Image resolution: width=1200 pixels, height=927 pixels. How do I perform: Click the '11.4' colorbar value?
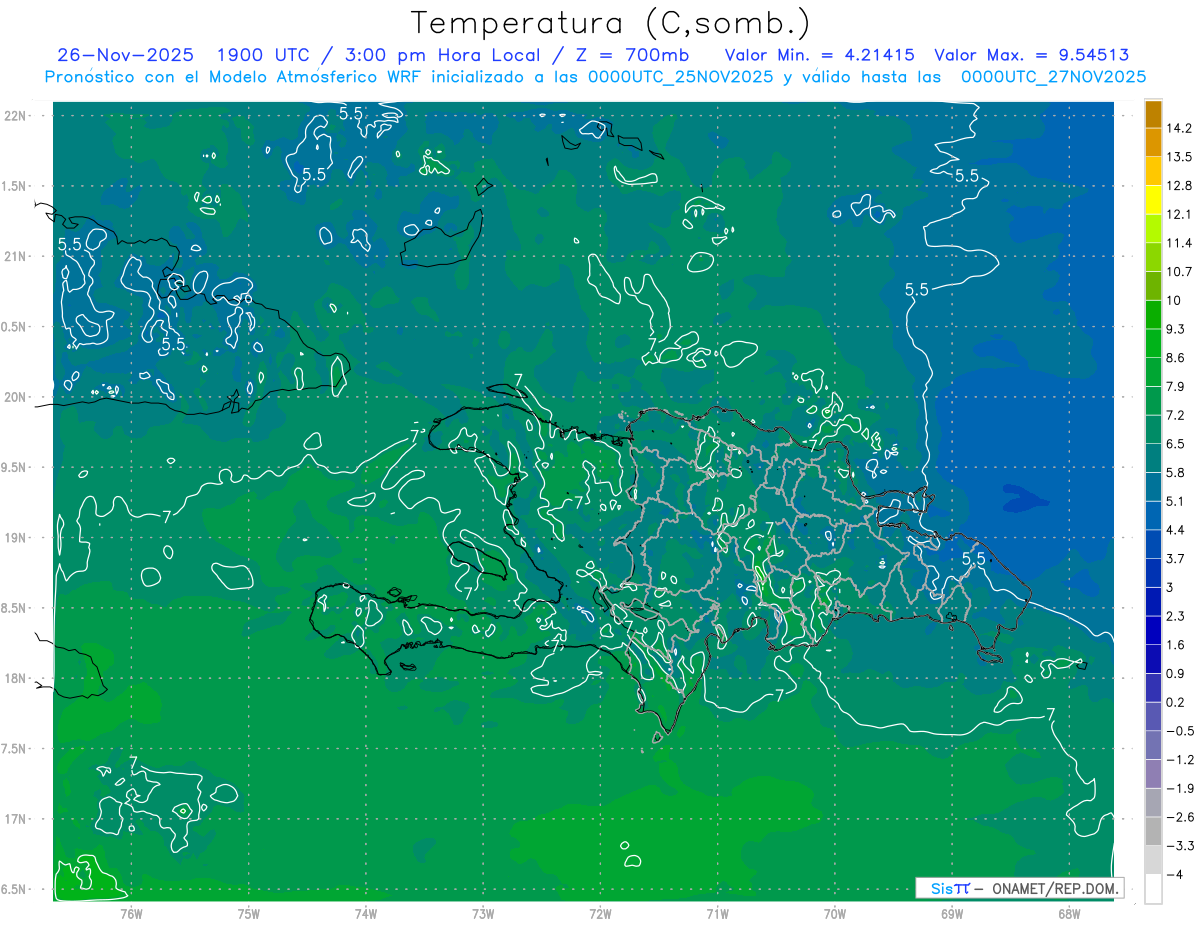point(1179,243)
